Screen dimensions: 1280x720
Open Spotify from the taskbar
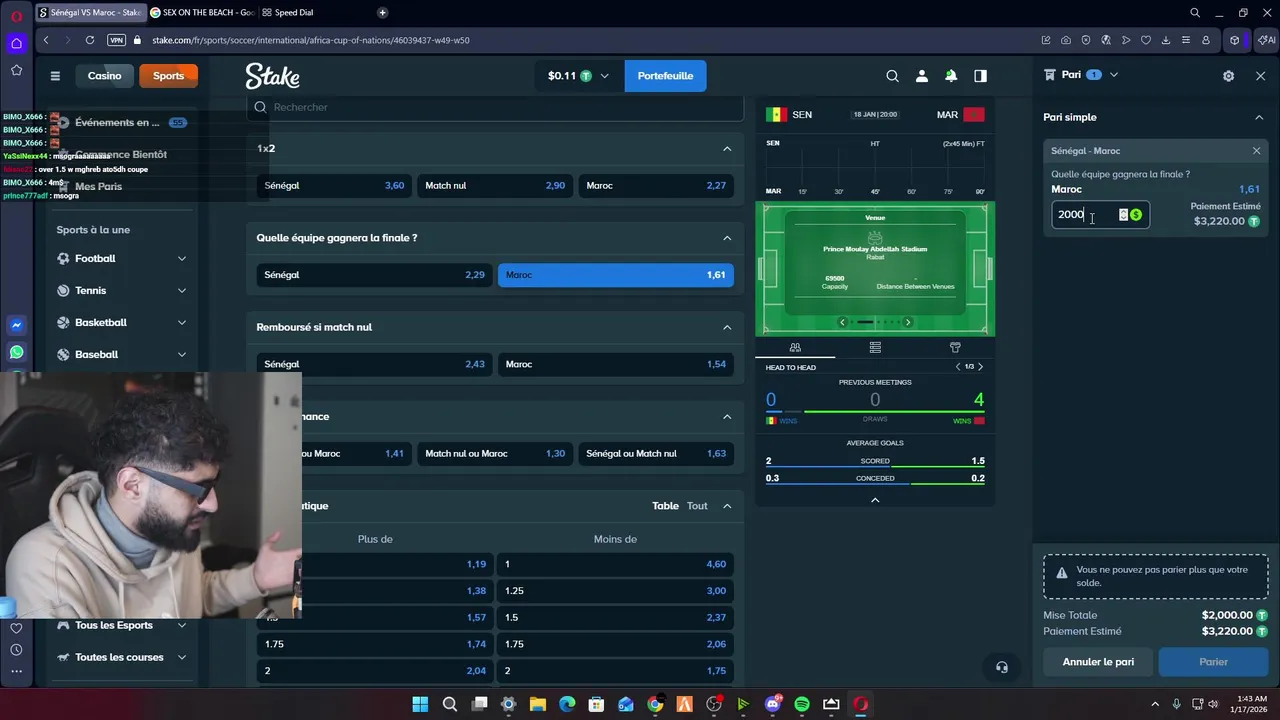(x=801, y=704)
